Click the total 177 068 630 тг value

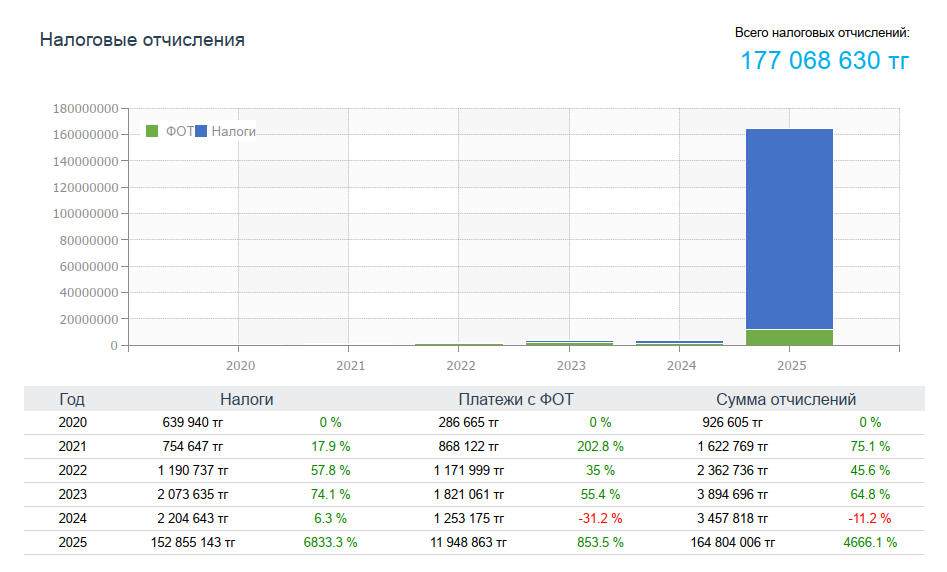[824, 61]
